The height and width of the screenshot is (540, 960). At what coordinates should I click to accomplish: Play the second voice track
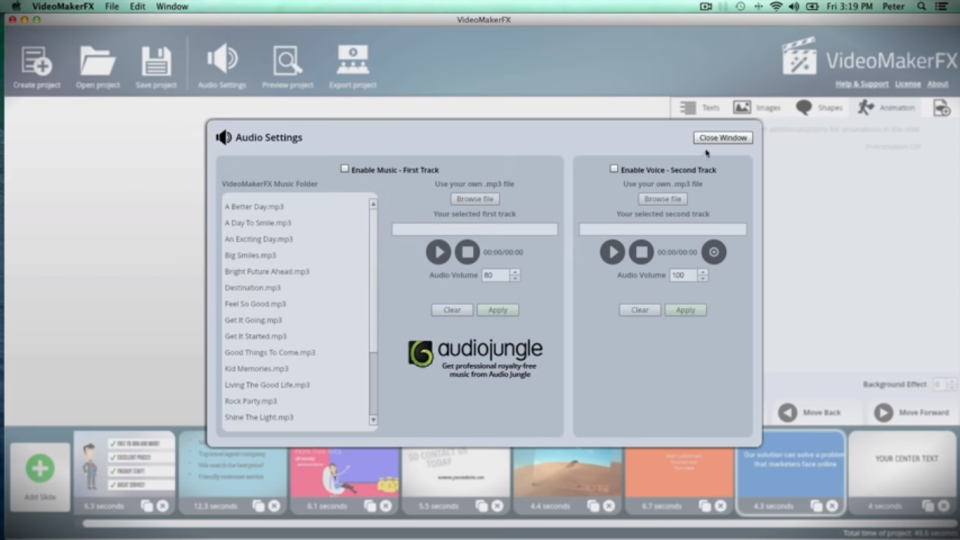click(x=612, y=252)
